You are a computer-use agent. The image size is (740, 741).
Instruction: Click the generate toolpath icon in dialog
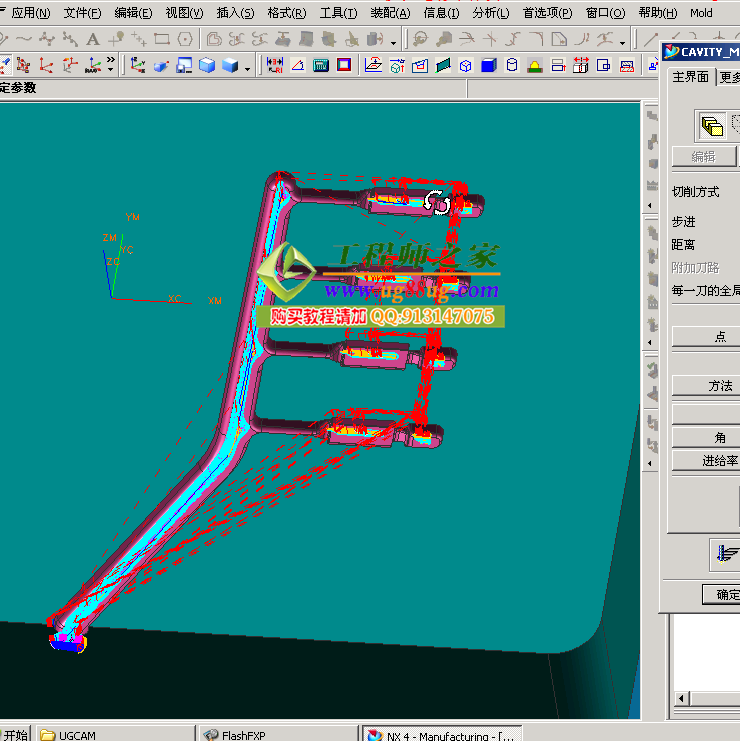(725, 554)
